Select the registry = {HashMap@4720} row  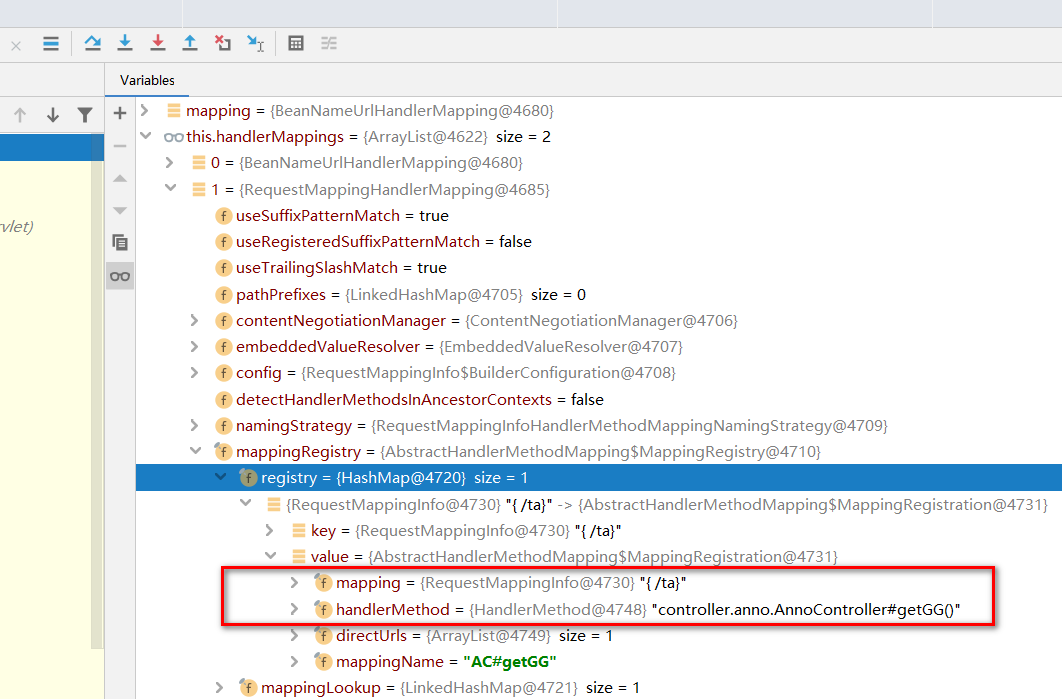click(599, 478)
